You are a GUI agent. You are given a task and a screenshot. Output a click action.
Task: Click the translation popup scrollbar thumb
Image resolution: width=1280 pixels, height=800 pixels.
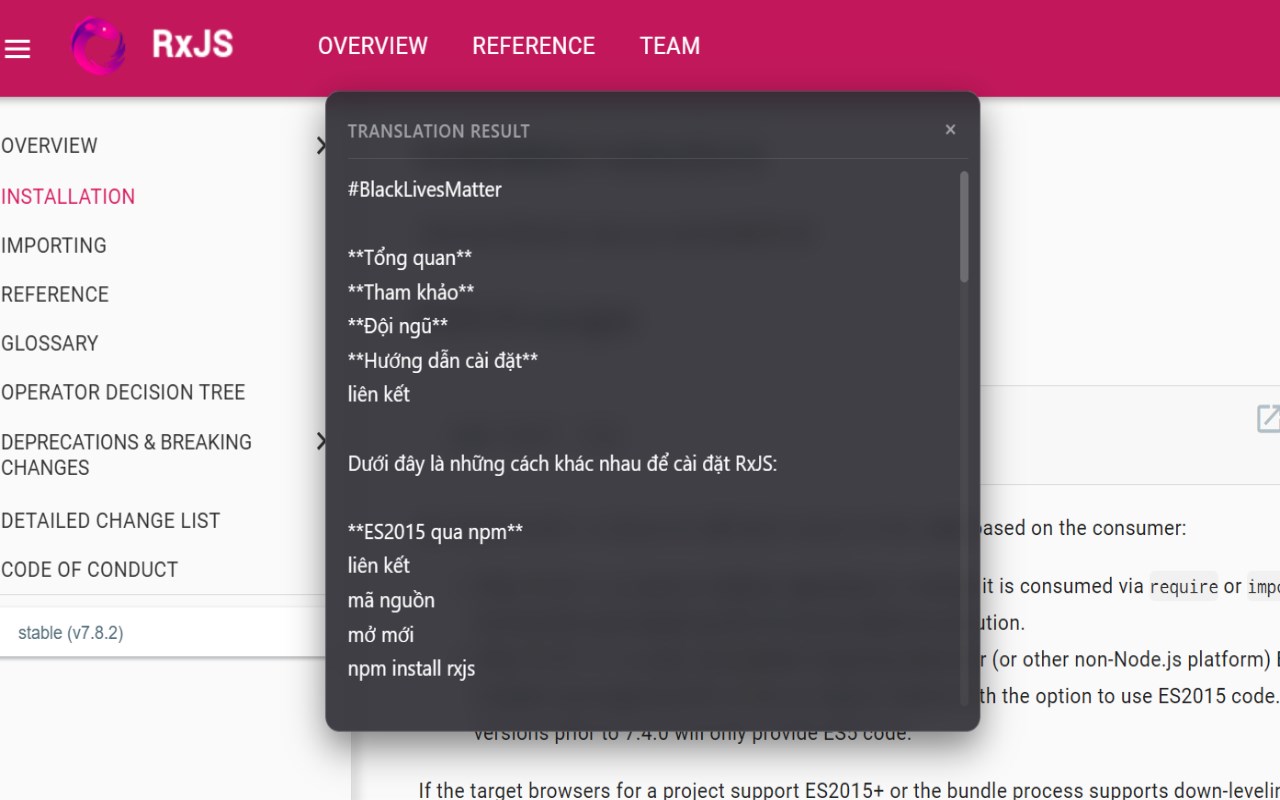coord(964,227)
